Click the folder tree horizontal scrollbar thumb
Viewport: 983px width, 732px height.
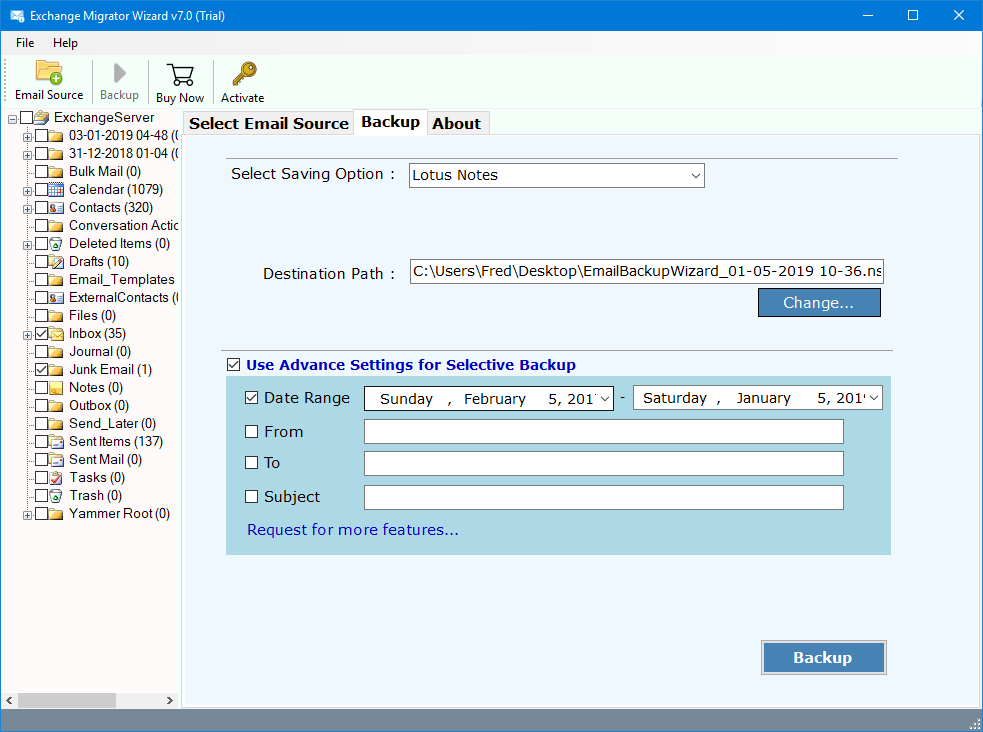[x=66, y=700]
